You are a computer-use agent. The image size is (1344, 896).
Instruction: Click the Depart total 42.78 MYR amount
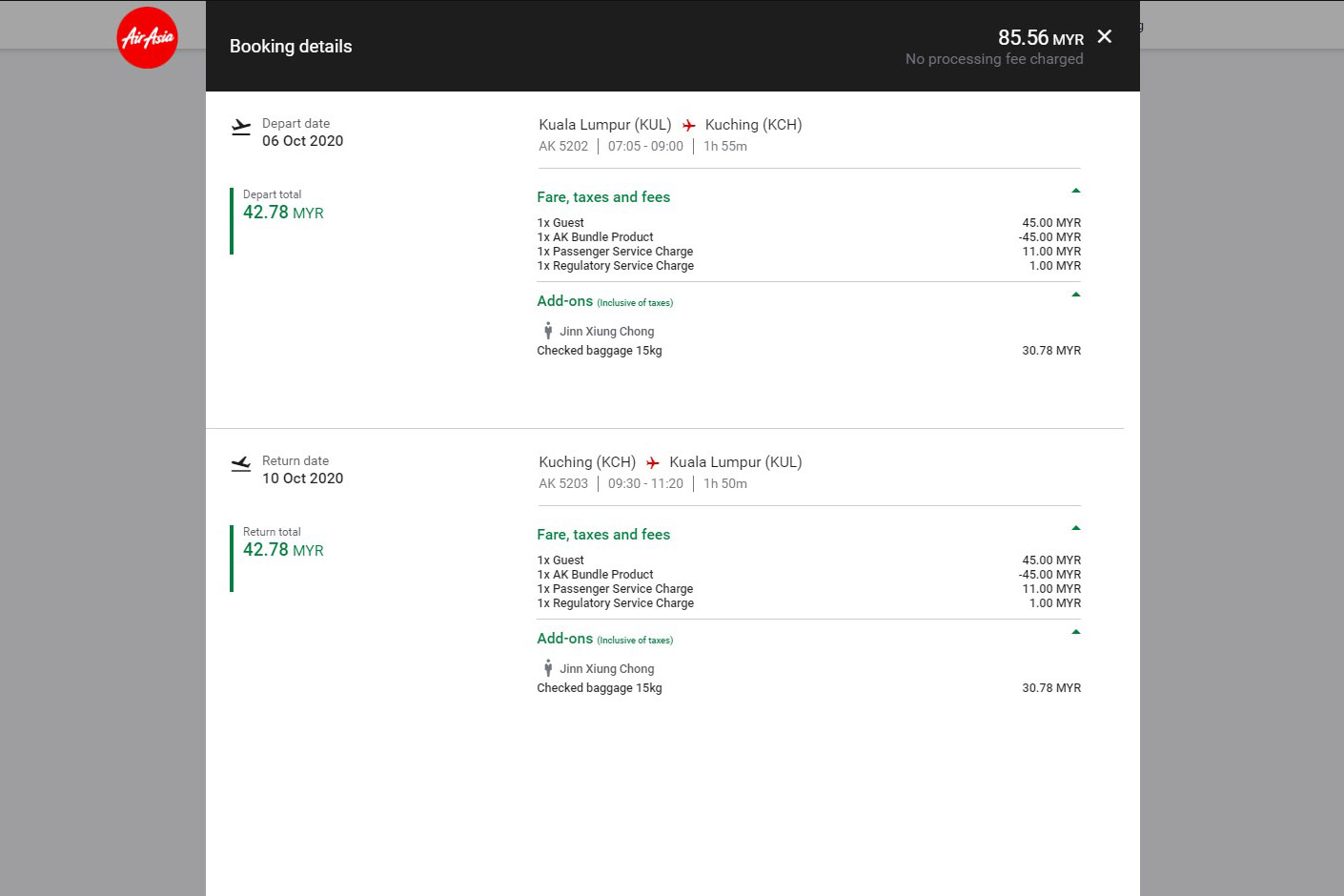click(x=283, y=213)
